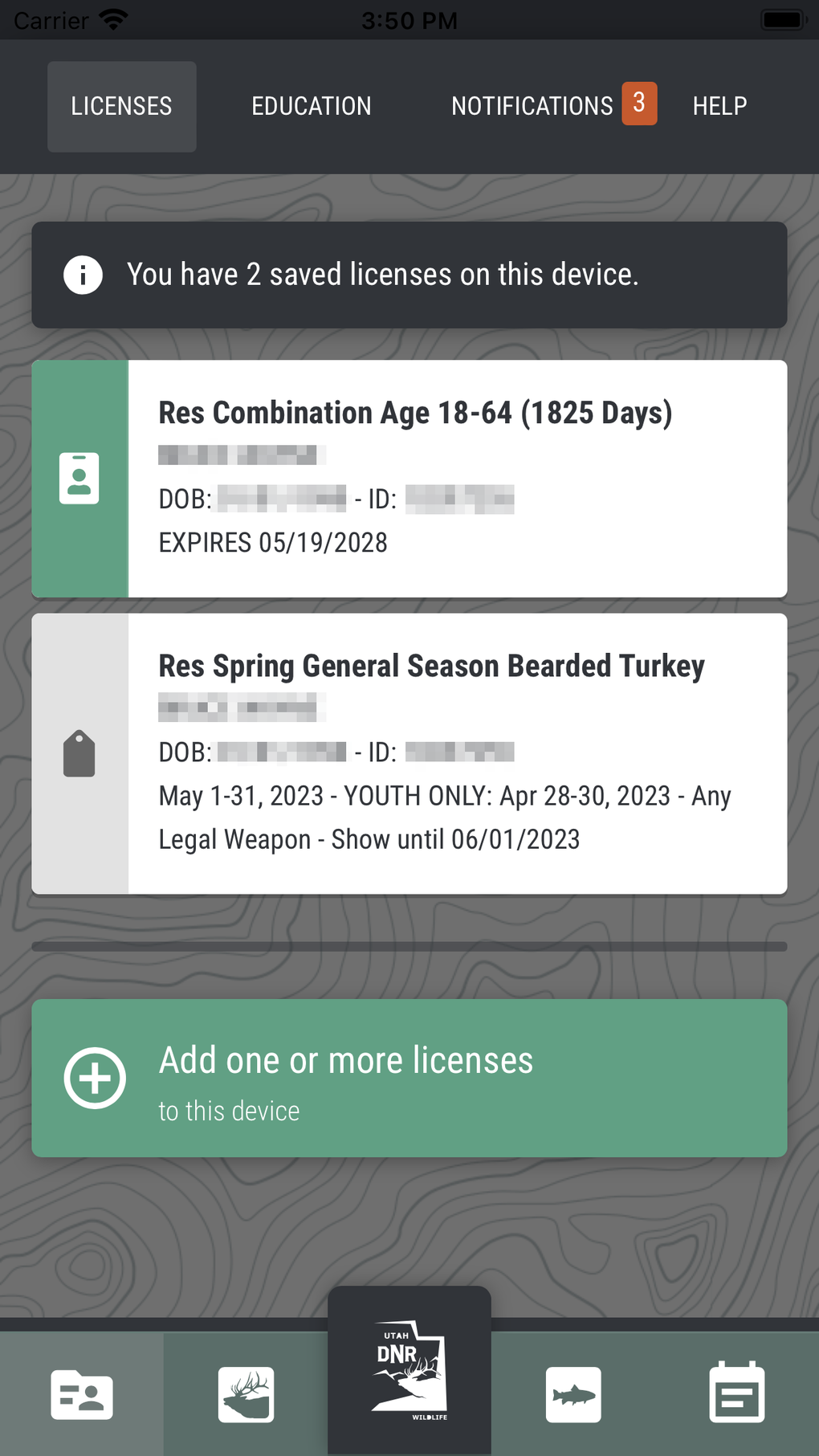Tap the tag icon on Turkey permit
Viewport: 819px width, 1456px height.
pyautogui.click(x=79, y=753)
